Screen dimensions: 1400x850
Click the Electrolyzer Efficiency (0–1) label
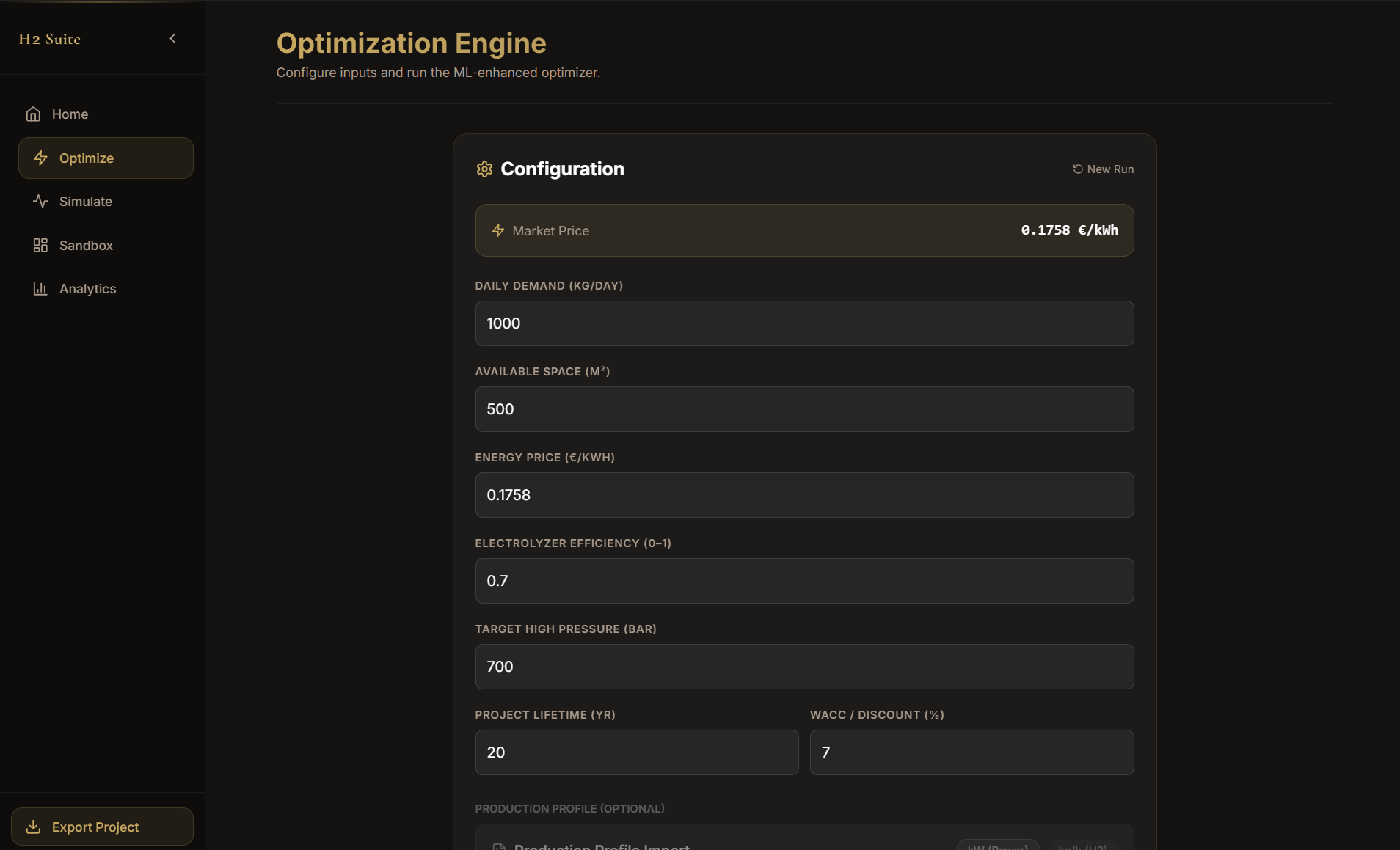coord(573,543)
